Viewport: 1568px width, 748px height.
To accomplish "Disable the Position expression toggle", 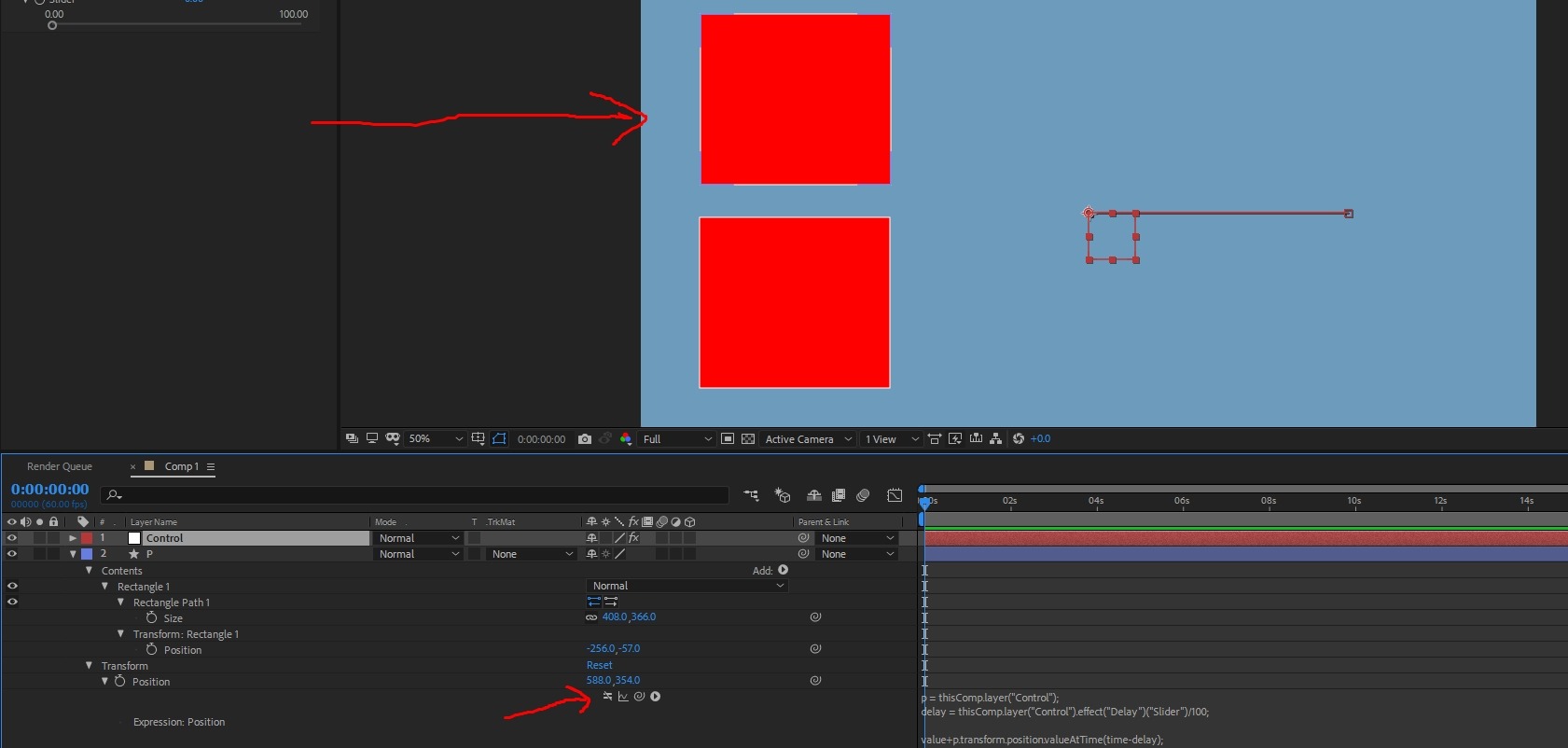I will pyautogui.click(x=608, y=697).
